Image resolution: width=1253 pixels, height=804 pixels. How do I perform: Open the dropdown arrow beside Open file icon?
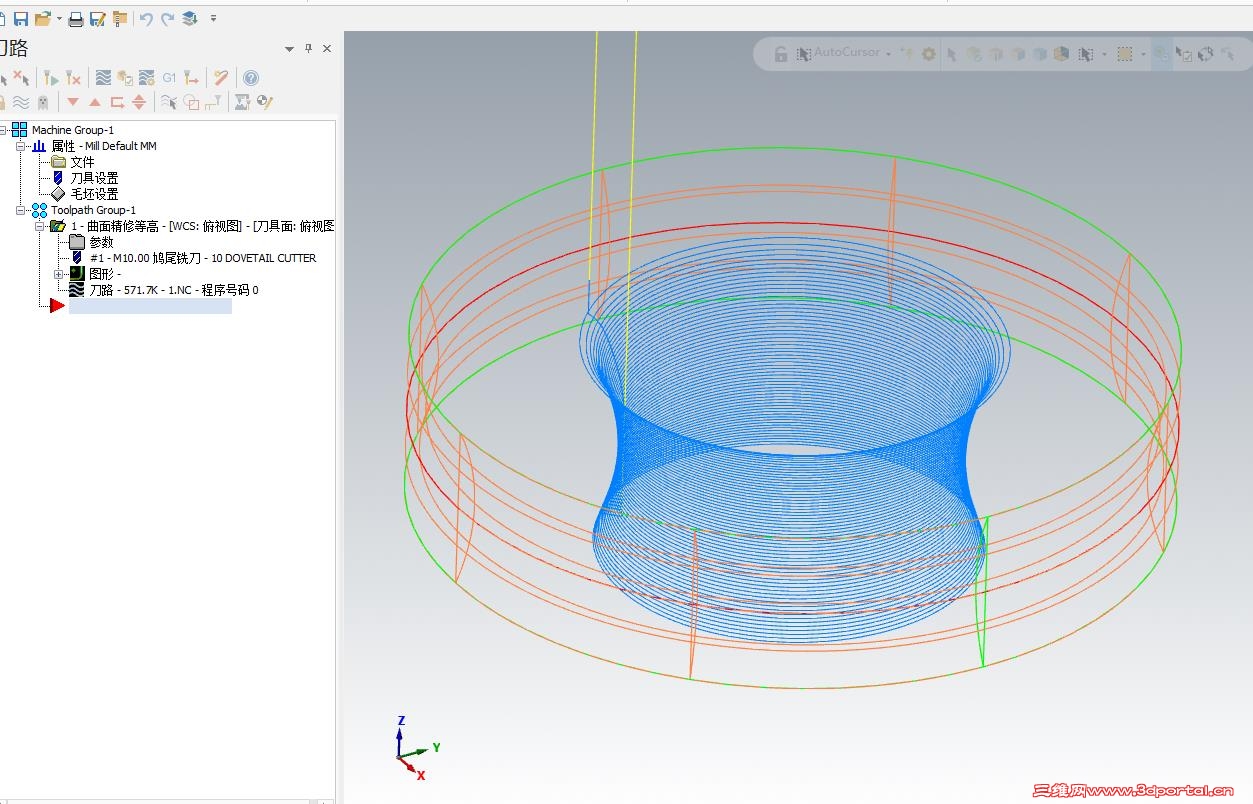[x=59, y=19]
